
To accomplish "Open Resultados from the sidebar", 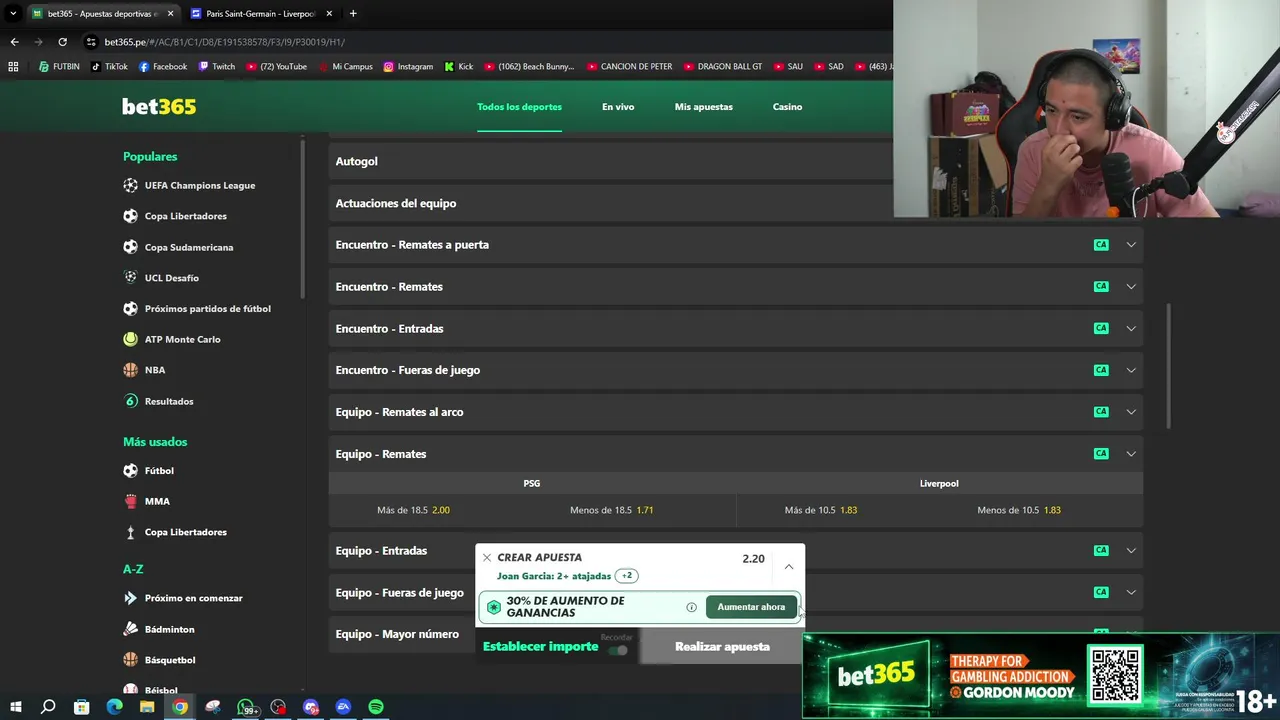I will coord(158,401).
